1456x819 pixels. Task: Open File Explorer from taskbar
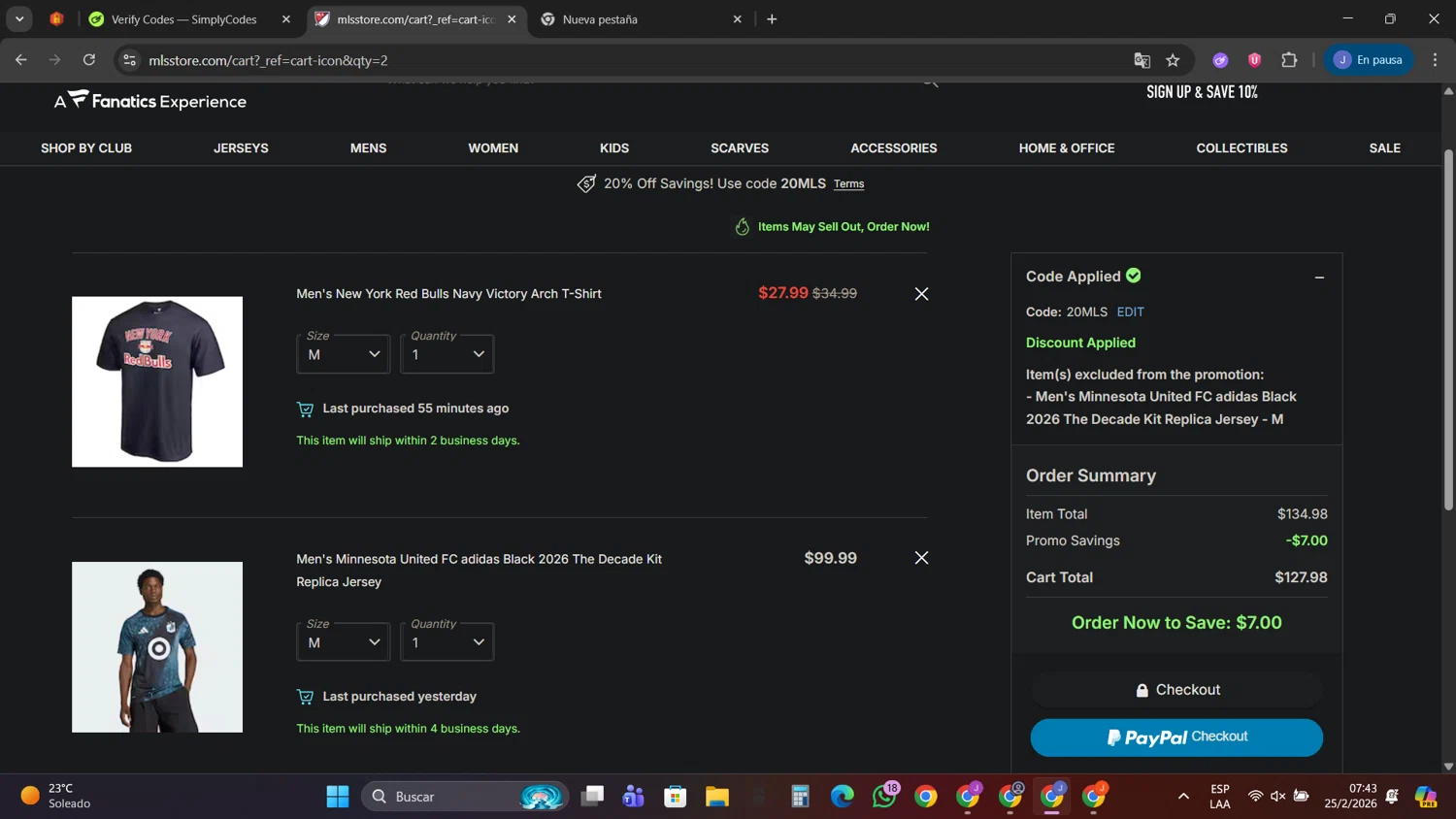[x=717, y=797]
